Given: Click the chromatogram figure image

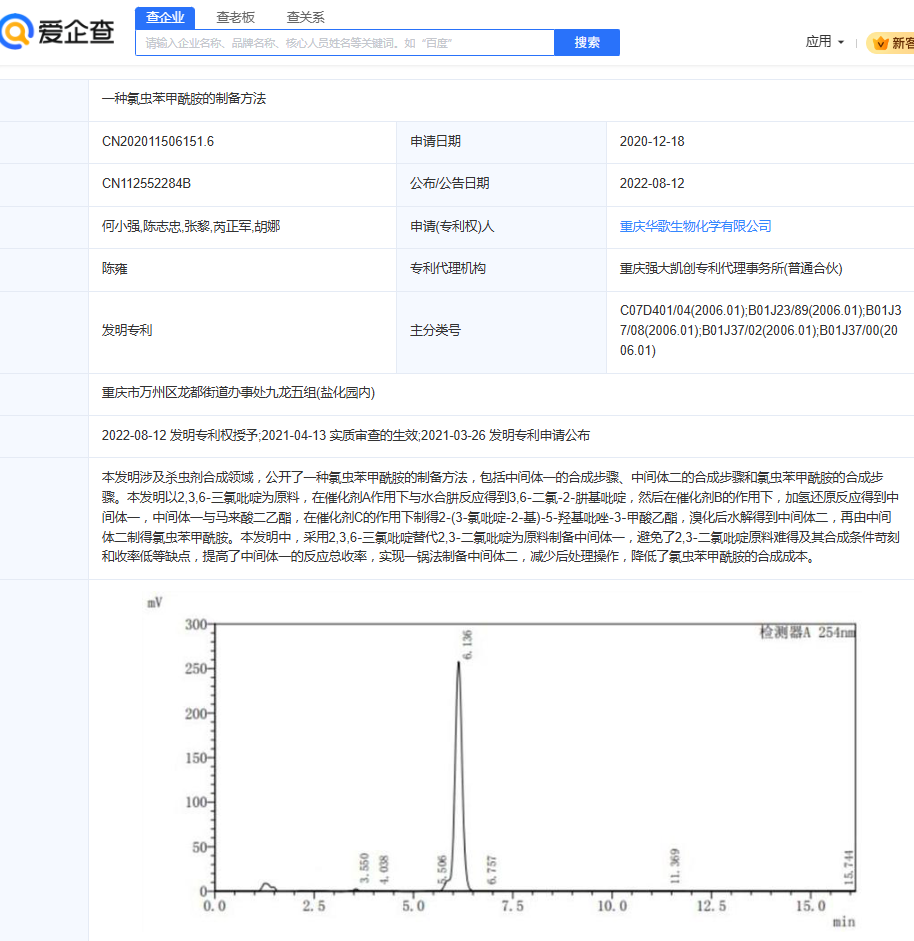Looking at the screenshot, I should pyautogui.click(x=502, y=762).
